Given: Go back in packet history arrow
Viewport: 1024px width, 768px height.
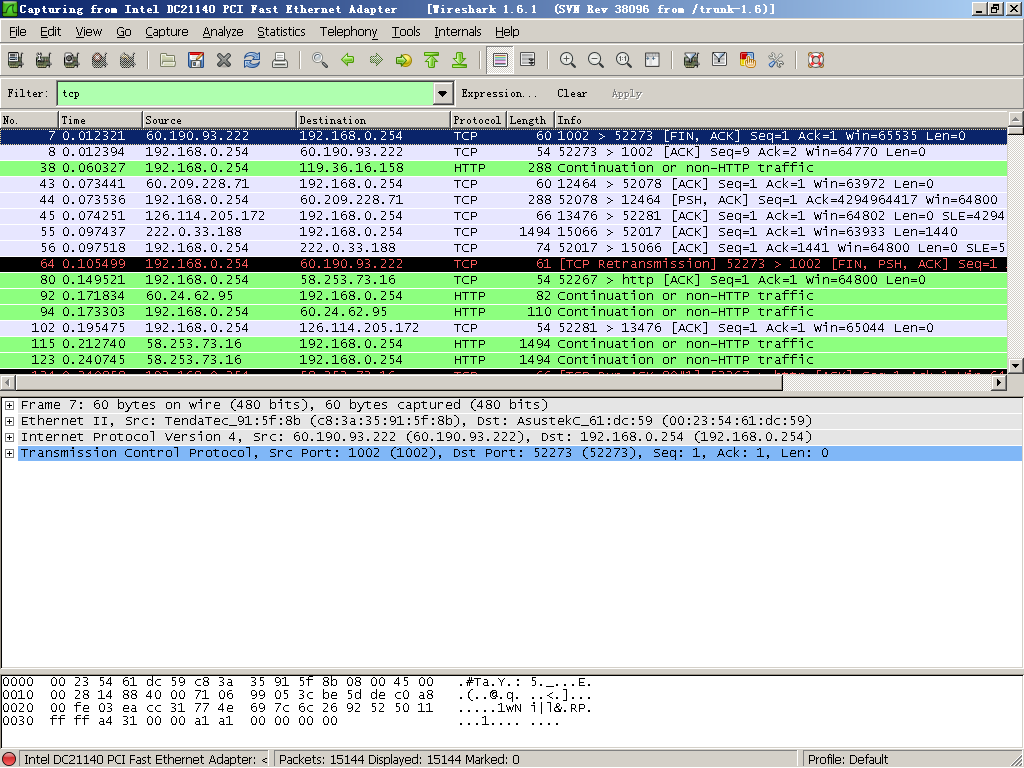Looking at the screenshot, I should click(348, 61).
